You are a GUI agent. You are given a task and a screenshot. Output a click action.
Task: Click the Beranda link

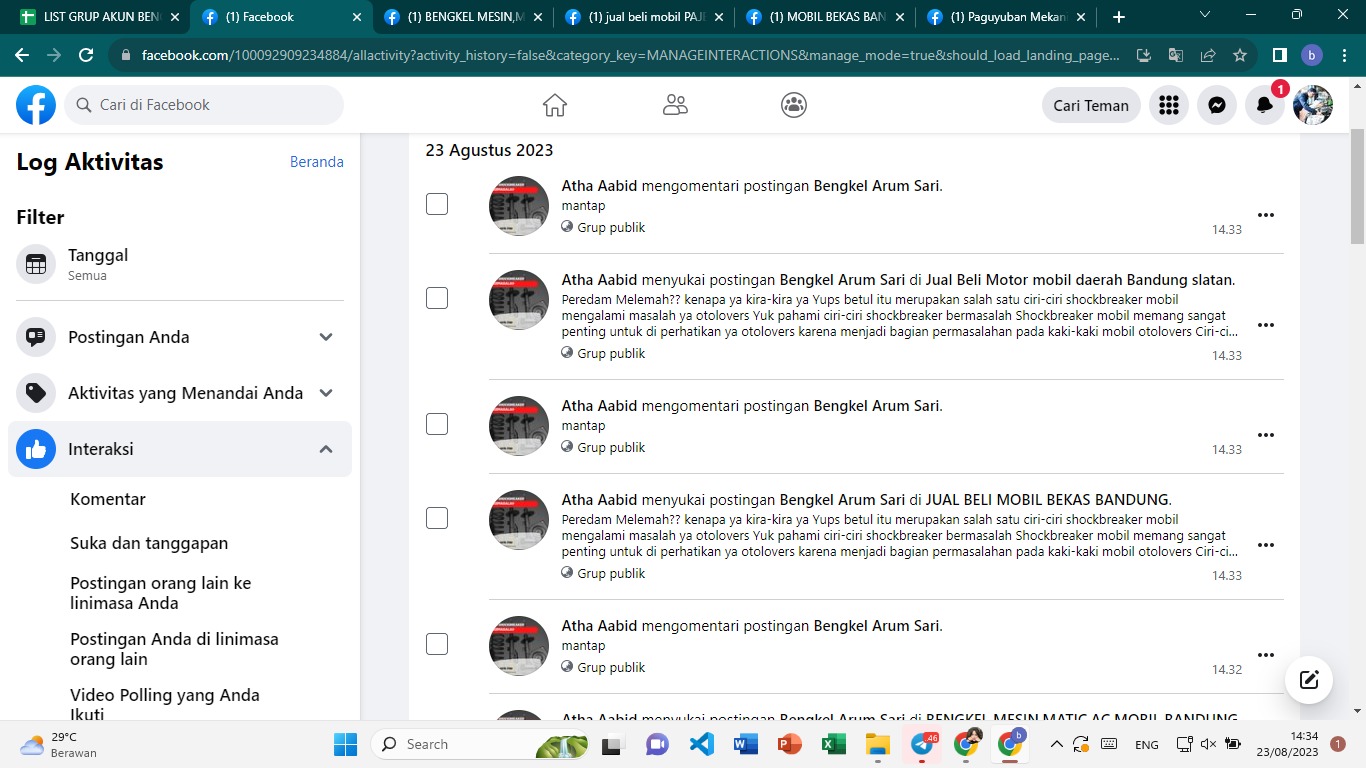coord(317,162)
